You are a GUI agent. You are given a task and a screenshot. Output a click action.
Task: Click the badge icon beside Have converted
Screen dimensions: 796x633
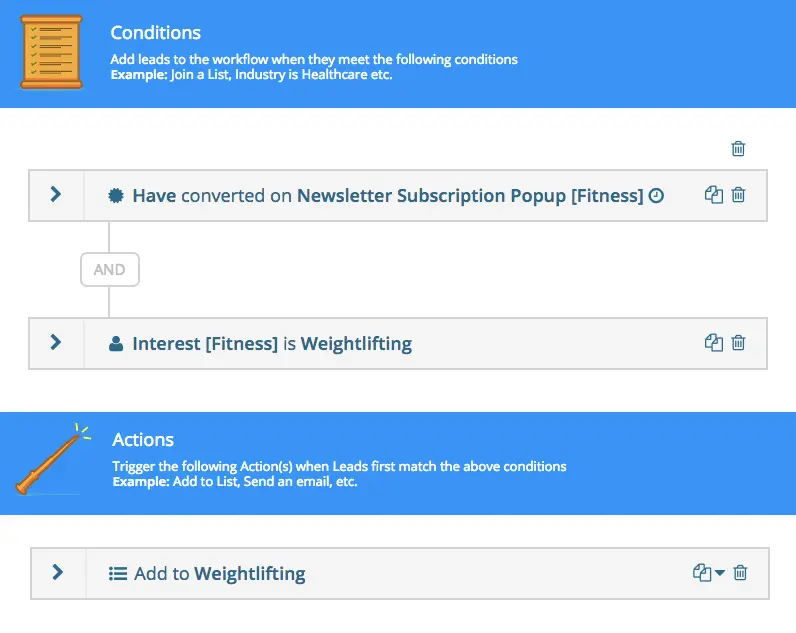(116, 196)
